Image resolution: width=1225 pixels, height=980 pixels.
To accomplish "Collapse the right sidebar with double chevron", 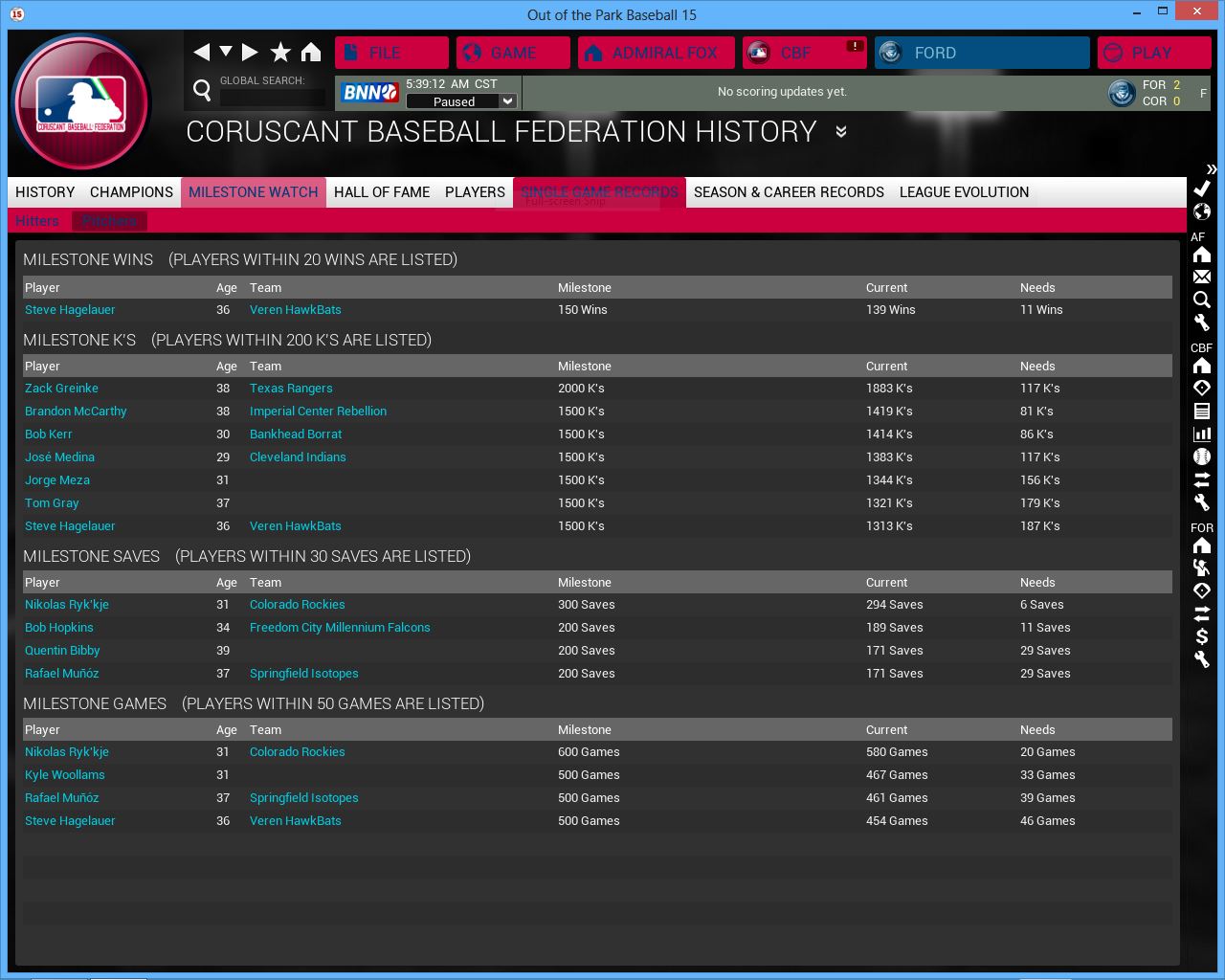I will 1211,168.
